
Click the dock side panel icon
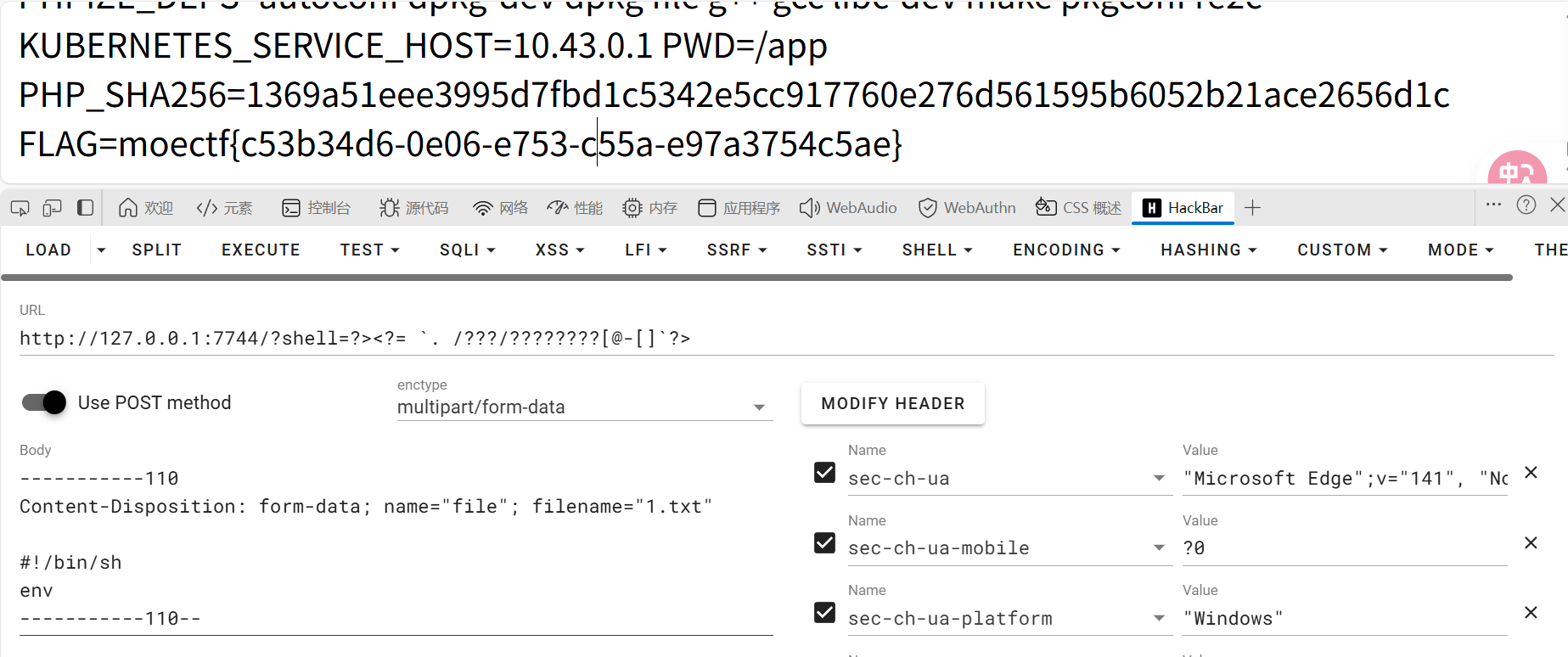(85, 208)
